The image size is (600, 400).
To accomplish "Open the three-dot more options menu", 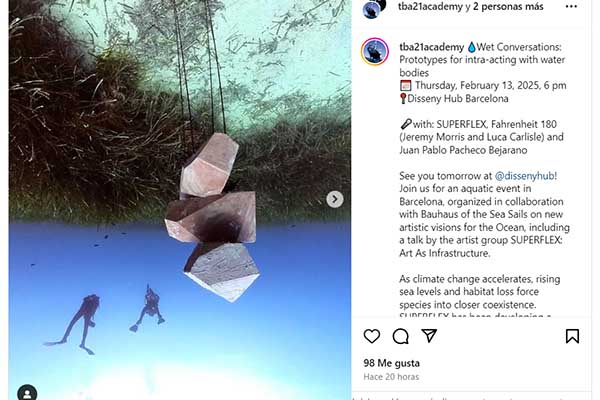I will 571,7.
